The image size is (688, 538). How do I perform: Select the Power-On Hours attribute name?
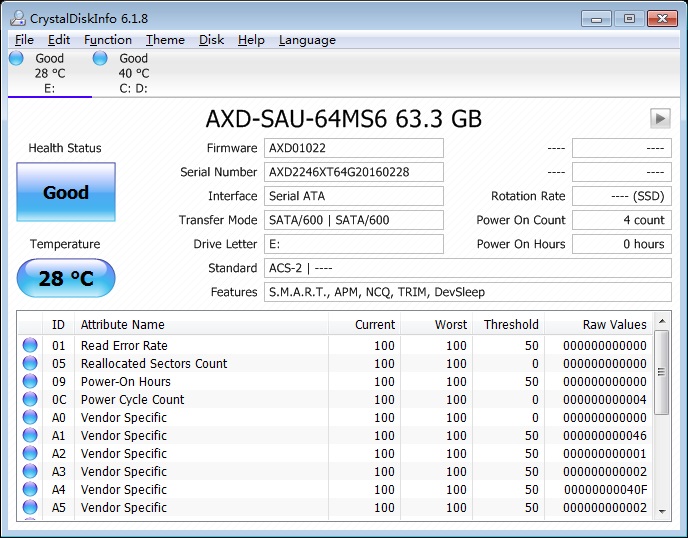(x=125, y=381)
